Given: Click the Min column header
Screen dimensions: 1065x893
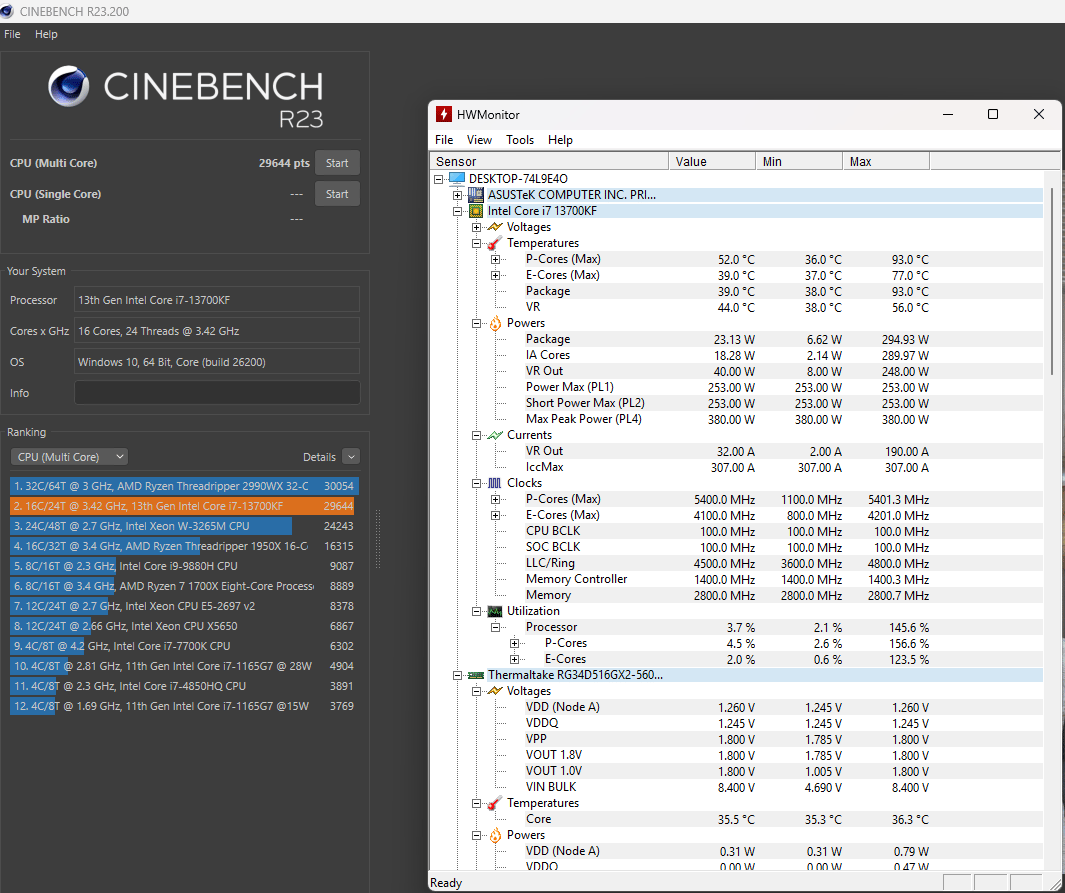Looking at the screenshot, I should tap(799, 162).
